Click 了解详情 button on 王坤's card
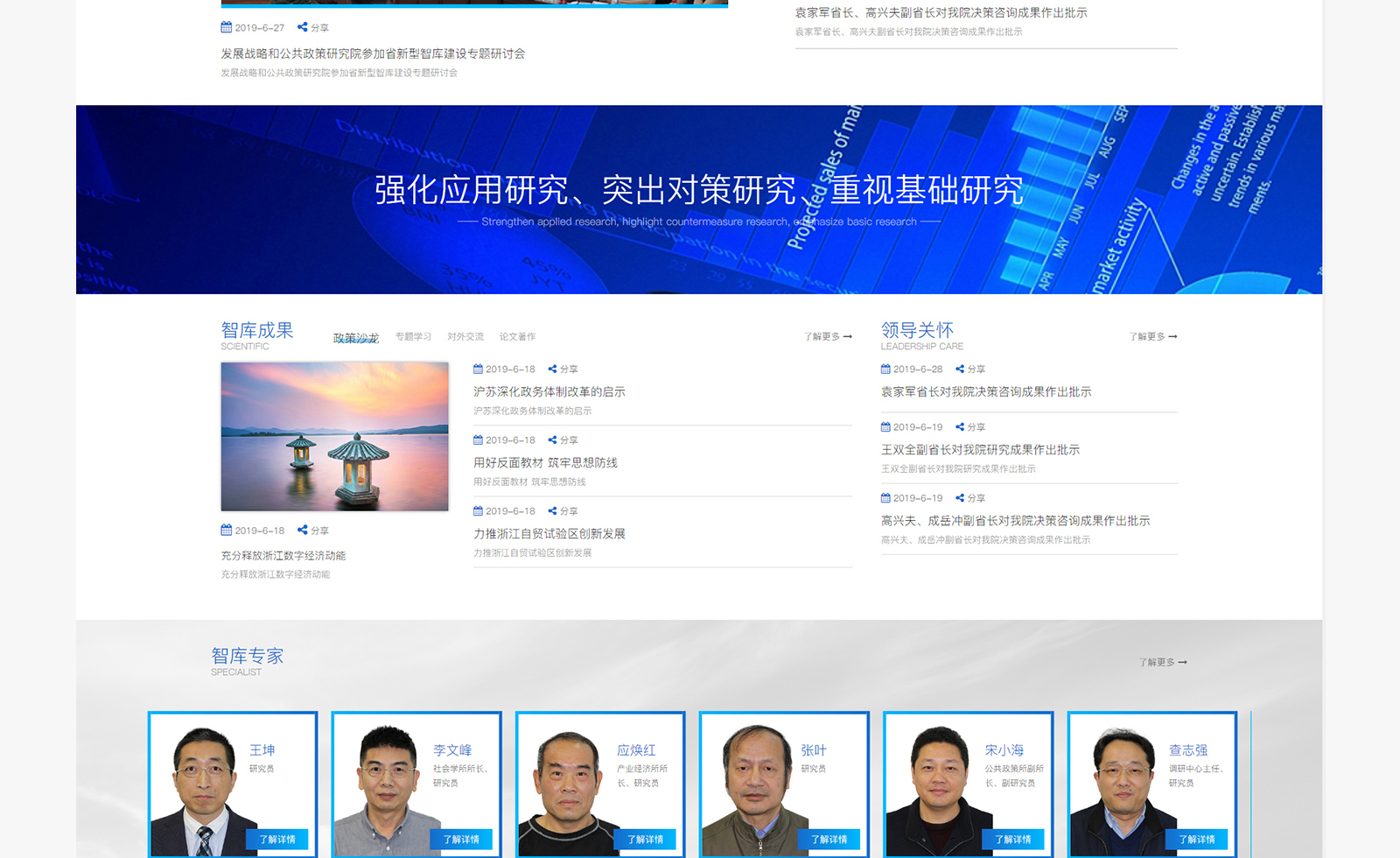The width and height of the screenshot is (1400, 858). pyautogui.click(x=277, y=839)
